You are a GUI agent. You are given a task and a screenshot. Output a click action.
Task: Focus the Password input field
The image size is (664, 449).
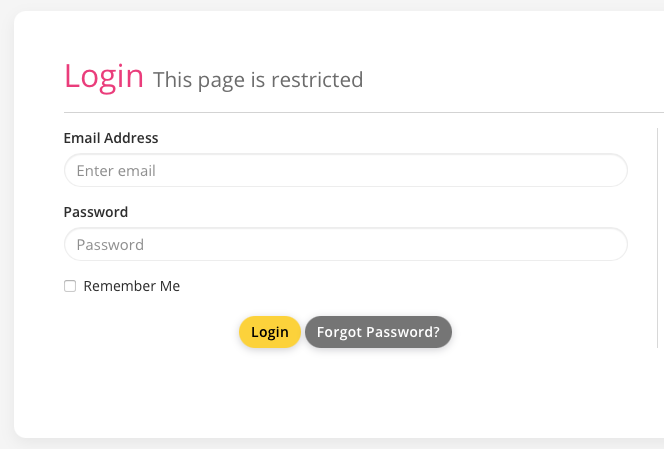point(345,244)
